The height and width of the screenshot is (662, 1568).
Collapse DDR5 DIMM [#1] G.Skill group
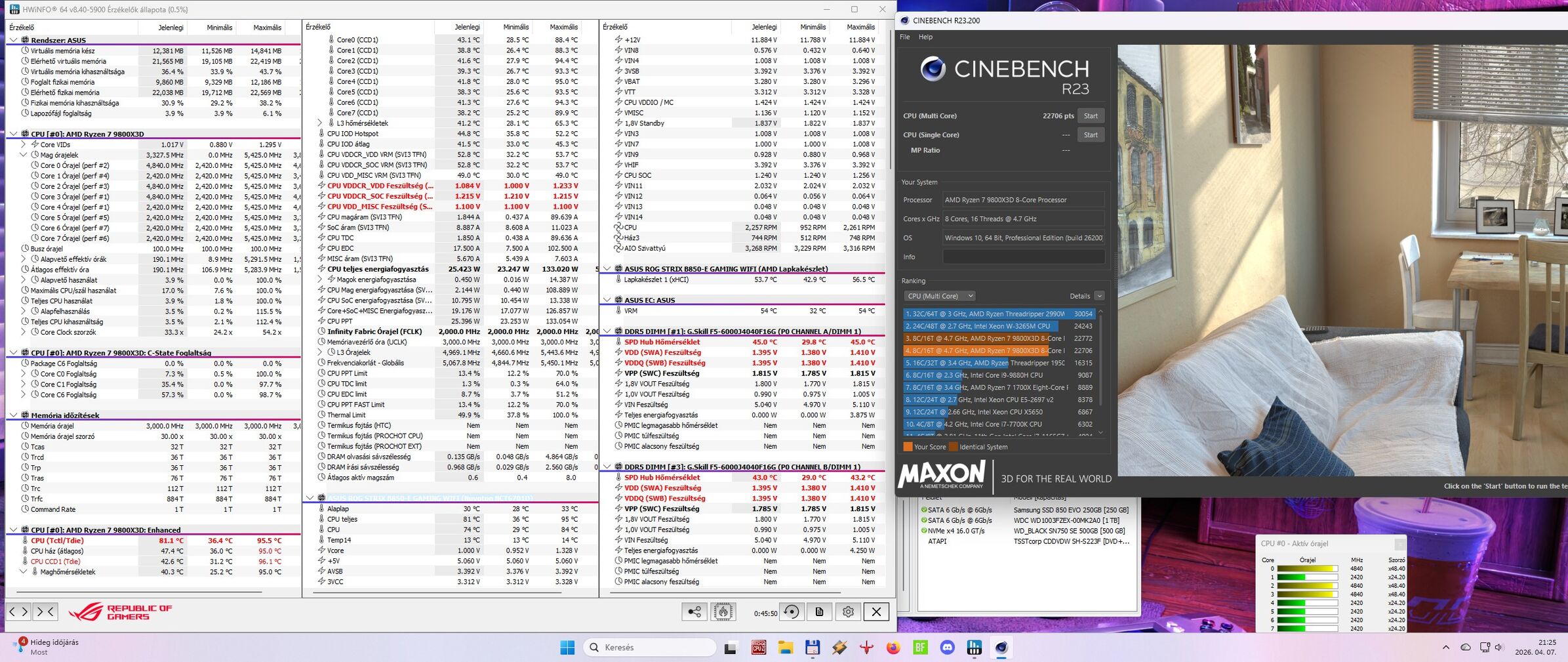[x=607, y=331]
